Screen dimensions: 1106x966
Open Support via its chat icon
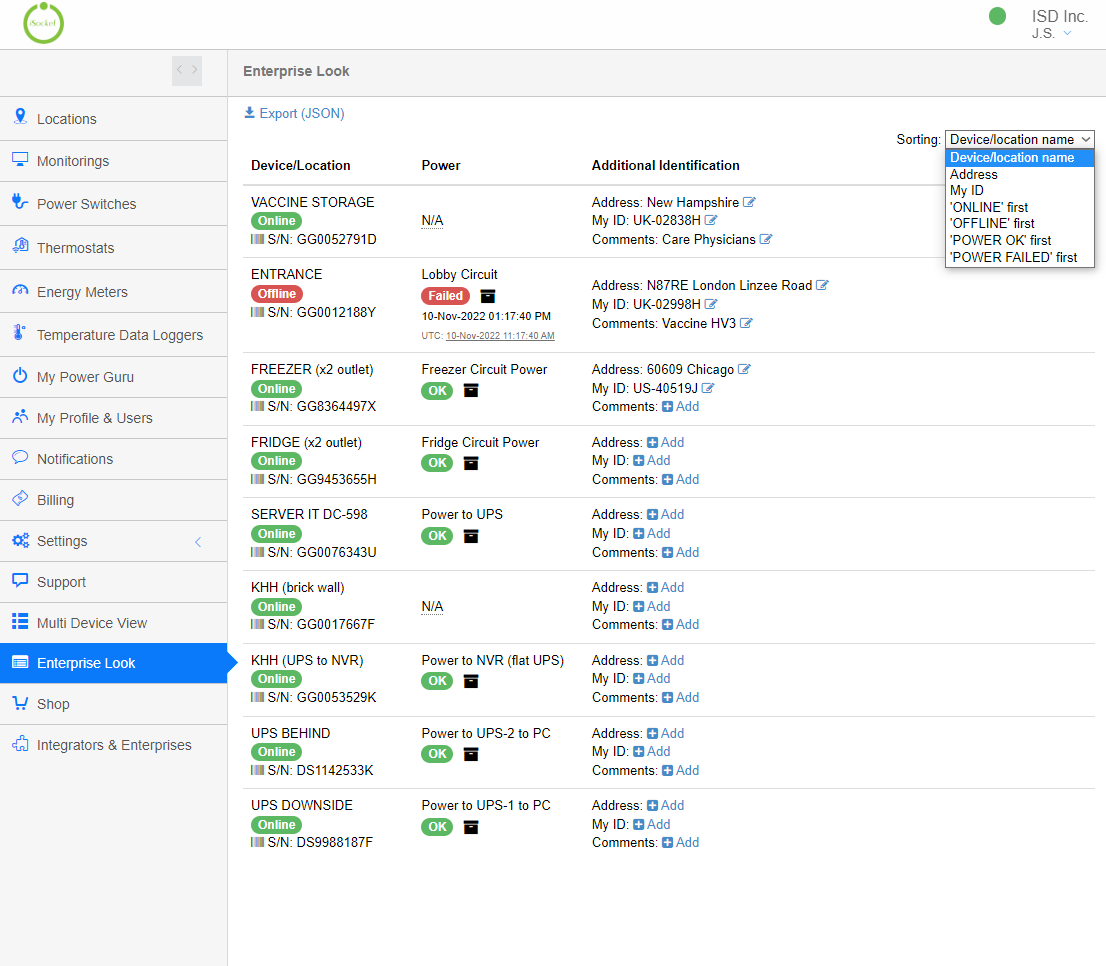coord(20,580)
